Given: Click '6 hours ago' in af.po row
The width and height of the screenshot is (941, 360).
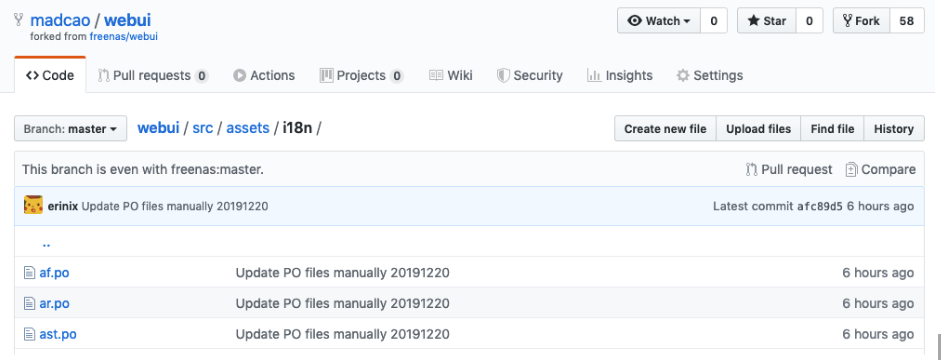Looking at the screenshot, I should click(x=878, y=273).
